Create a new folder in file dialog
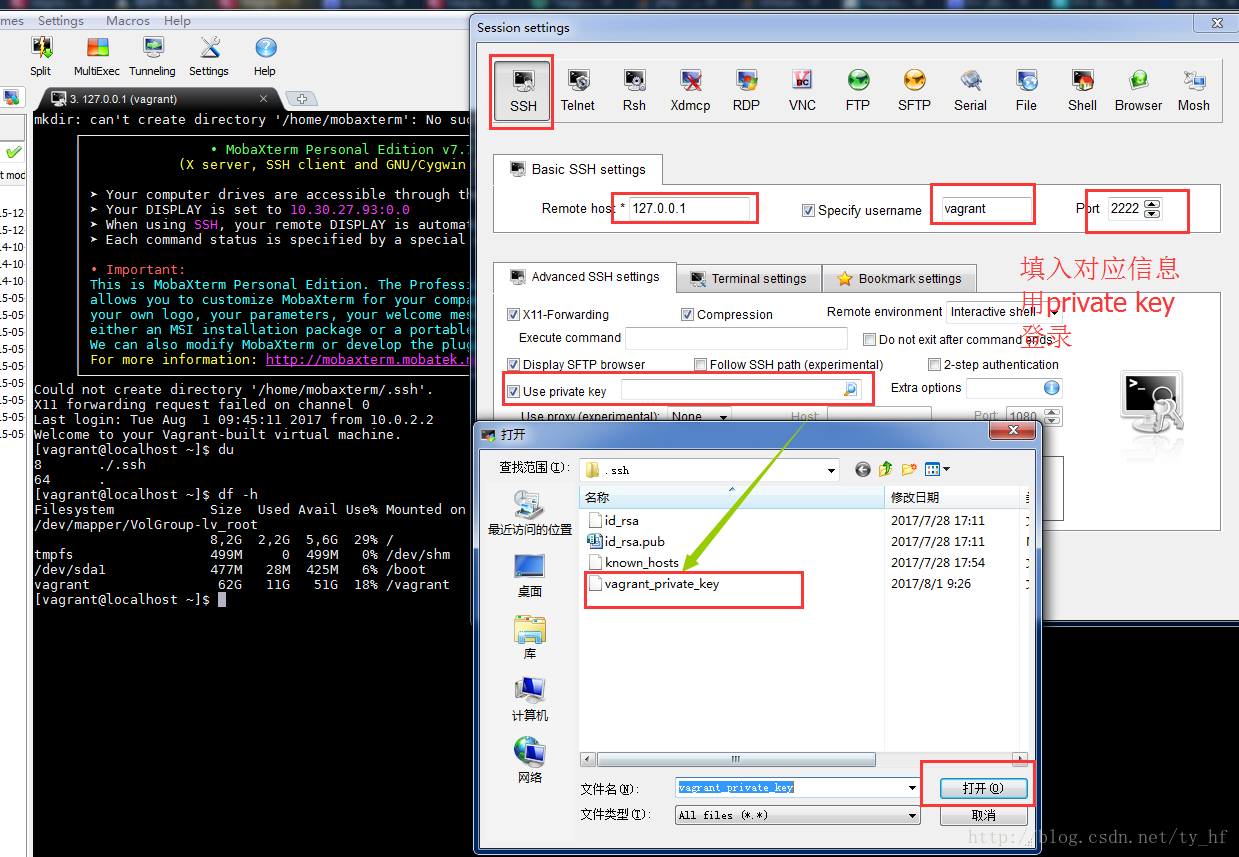The image size is (1239, 857). (909, 469)
